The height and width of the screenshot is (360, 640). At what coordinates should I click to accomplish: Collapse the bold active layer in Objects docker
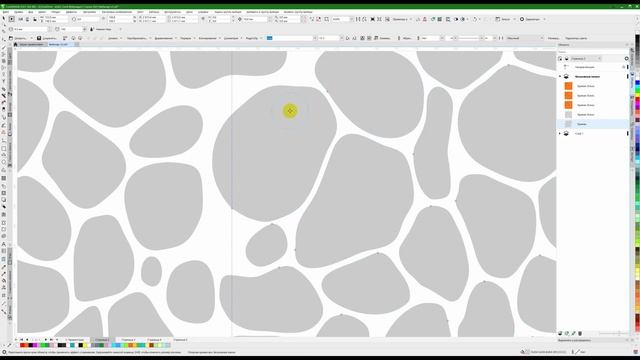[560, 76]
